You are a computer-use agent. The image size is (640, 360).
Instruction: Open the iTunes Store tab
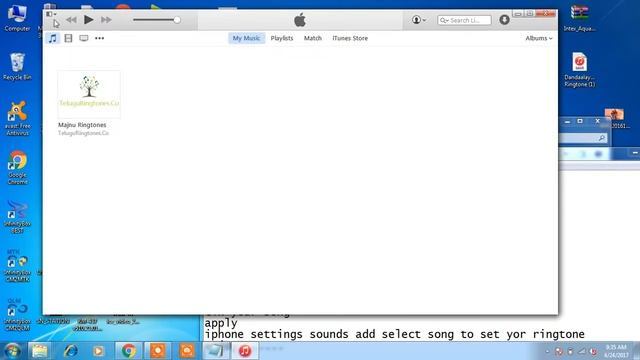coord(350,38)
